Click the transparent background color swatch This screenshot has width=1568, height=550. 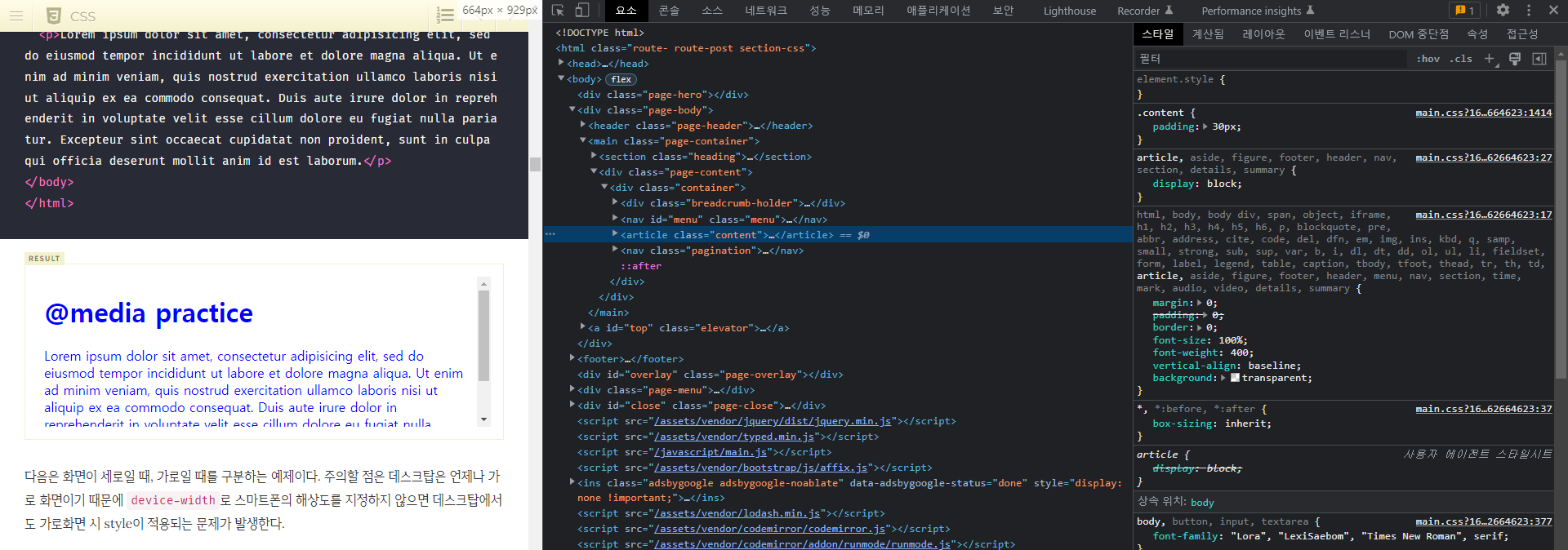[x=1236, y=378]
